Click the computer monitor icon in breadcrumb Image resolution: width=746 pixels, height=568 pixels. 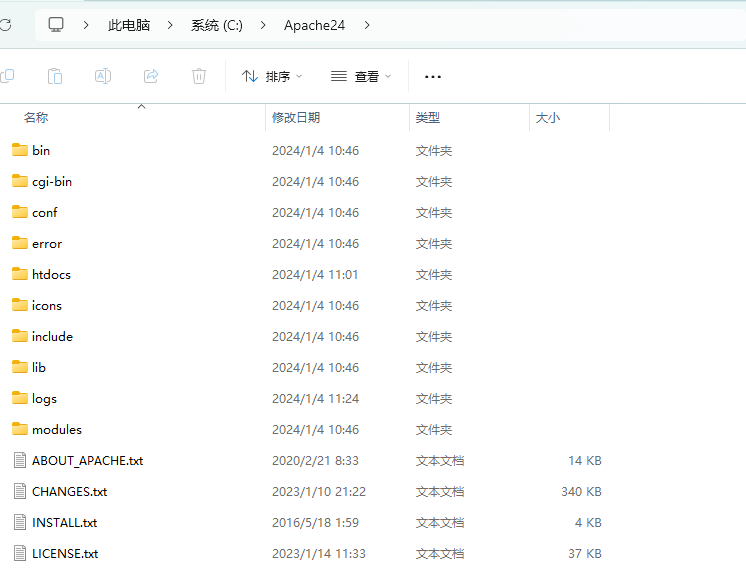(56, 25)
